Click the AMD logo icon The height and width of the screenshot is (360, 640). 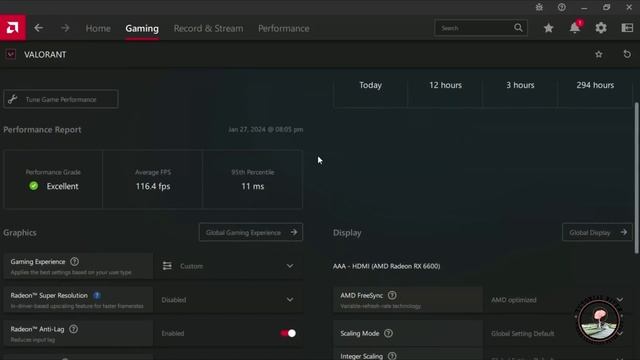pyautogui.click(x=13, y=28)
